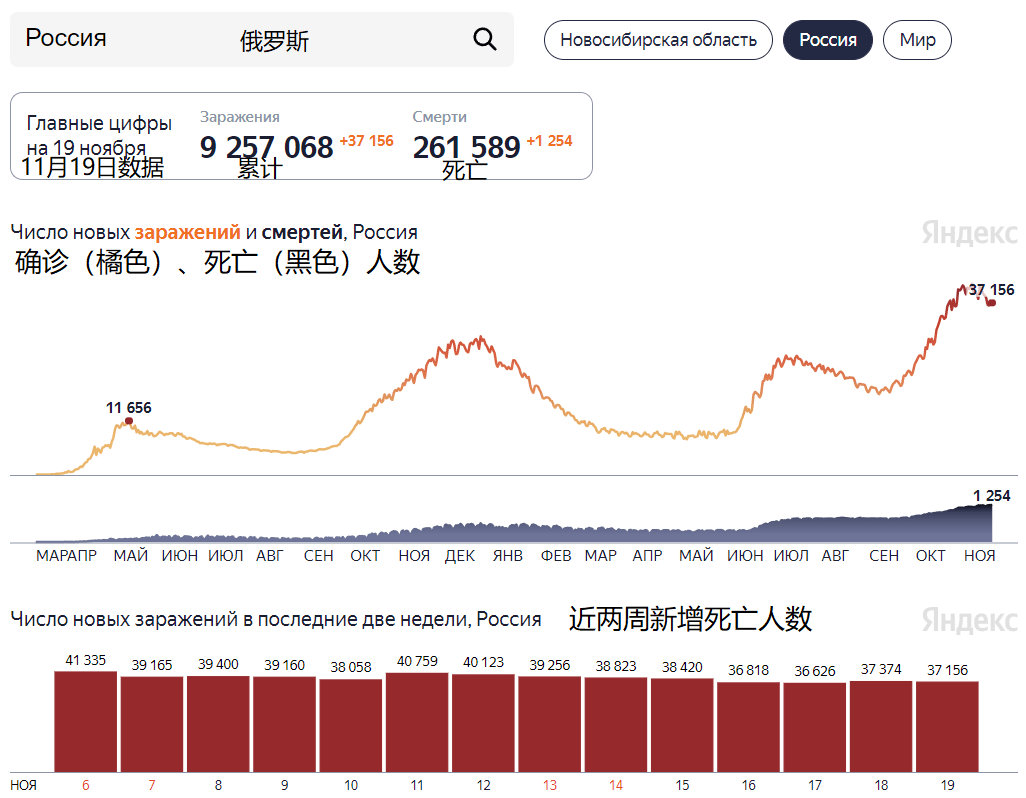Click the orange заражений legend word
Image resolution: width=1026 pixels, height=798 pixels.
187,232
